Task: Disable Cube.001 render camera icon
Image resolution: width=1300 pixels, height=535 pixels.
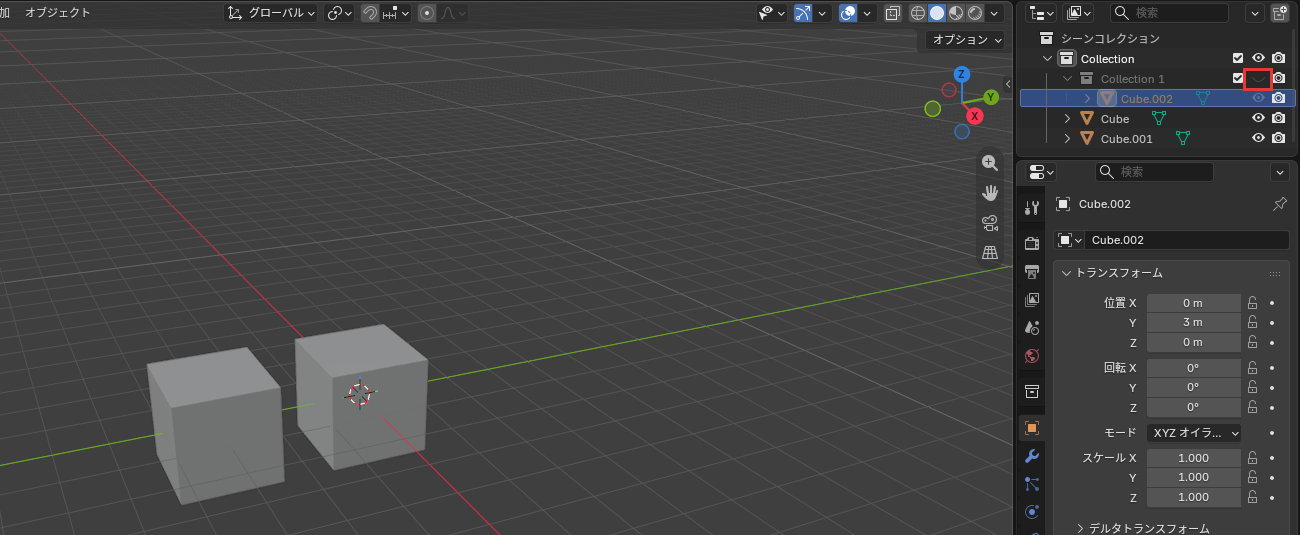Action: [x=1278, y=138]
